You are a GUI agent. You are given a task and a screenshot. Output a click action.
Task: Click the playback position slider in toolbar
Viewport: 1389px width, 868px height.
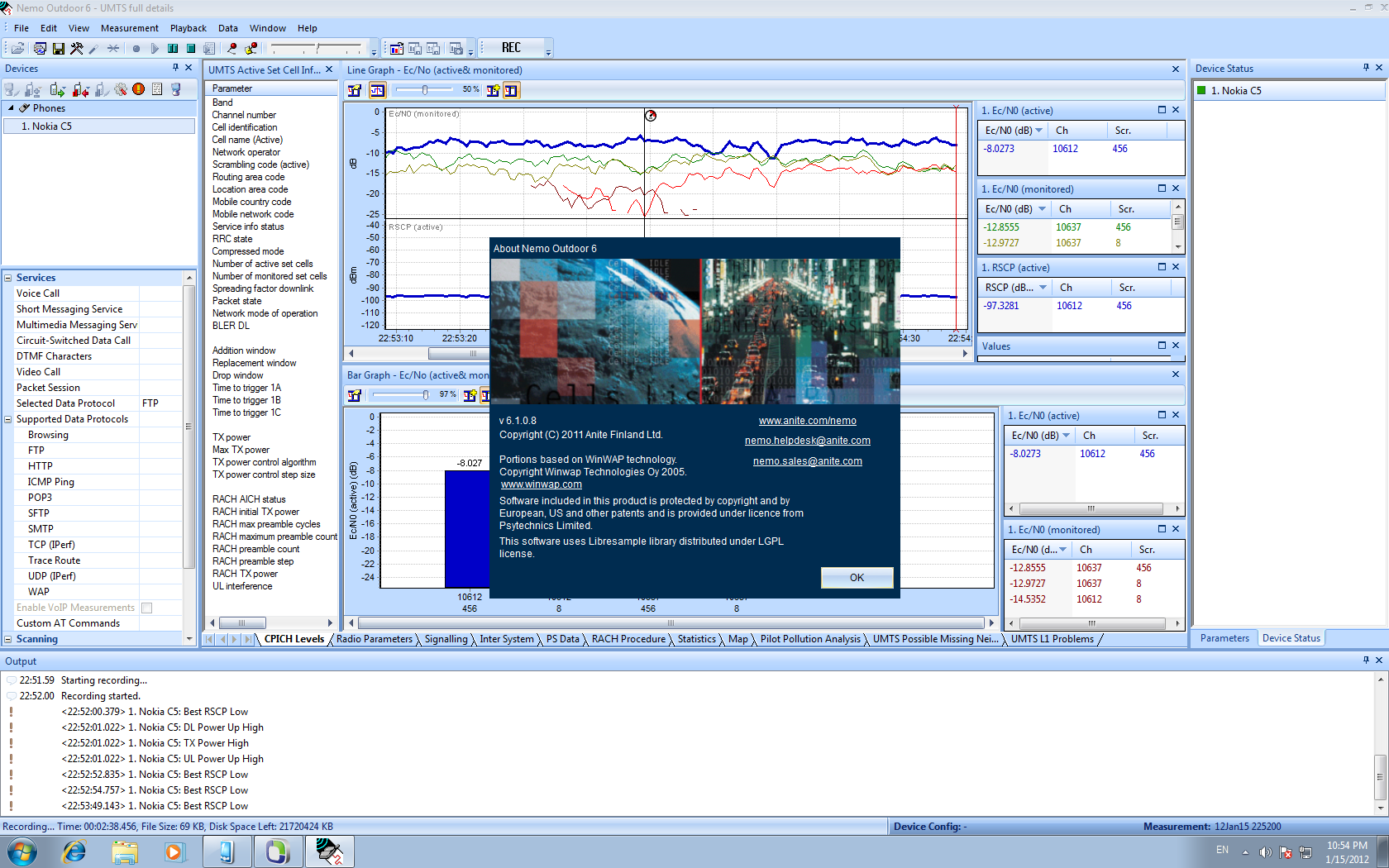point(317,49)
